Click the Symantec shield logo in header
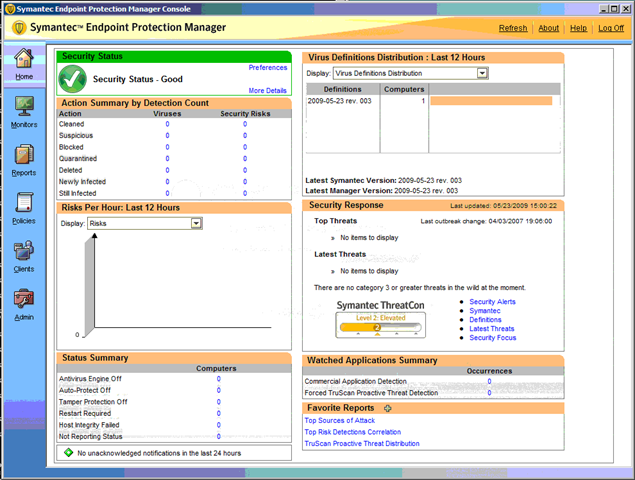Screen dimensions: 635x480 [x=19, y=28]
